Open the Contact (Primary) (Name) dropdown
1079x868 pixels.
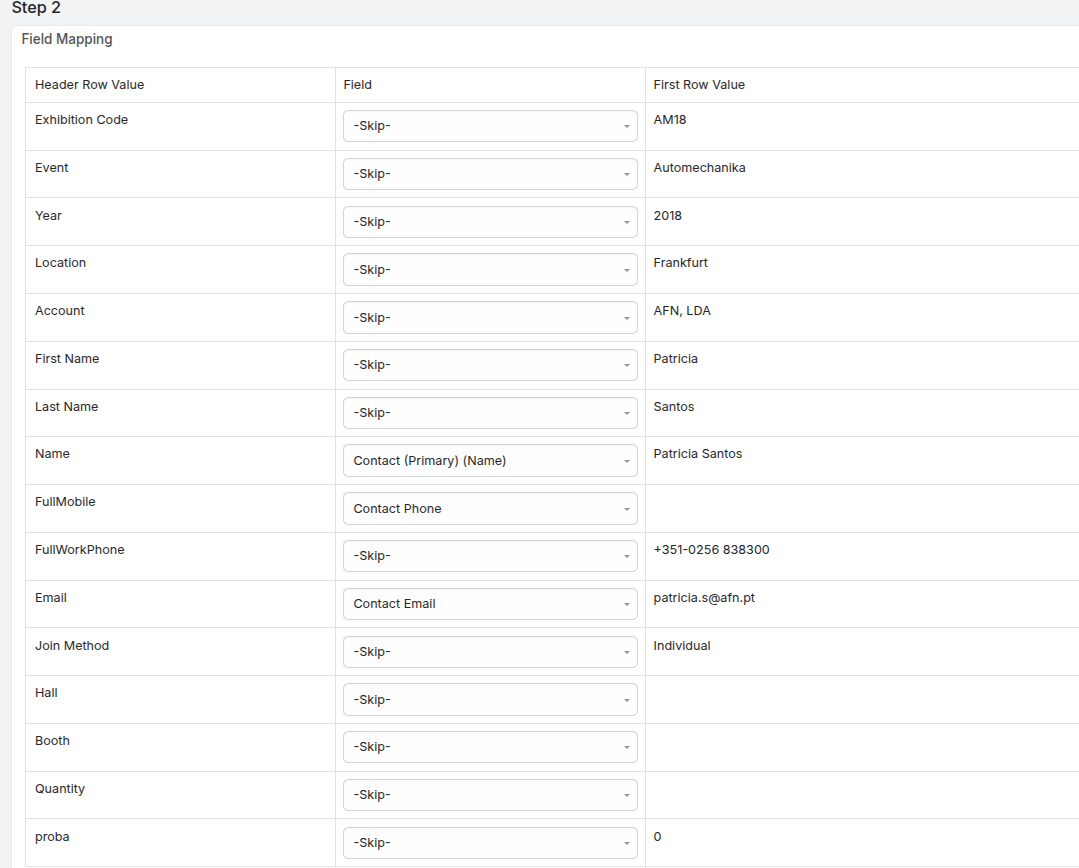pyautogui.click(x=490, y=461)
